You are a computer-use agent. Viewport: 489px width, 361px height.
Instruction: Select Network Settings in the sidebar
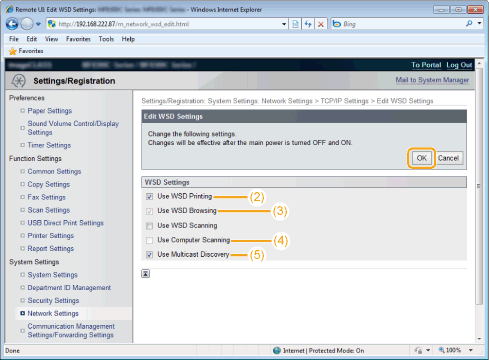[x=53, y=314]
